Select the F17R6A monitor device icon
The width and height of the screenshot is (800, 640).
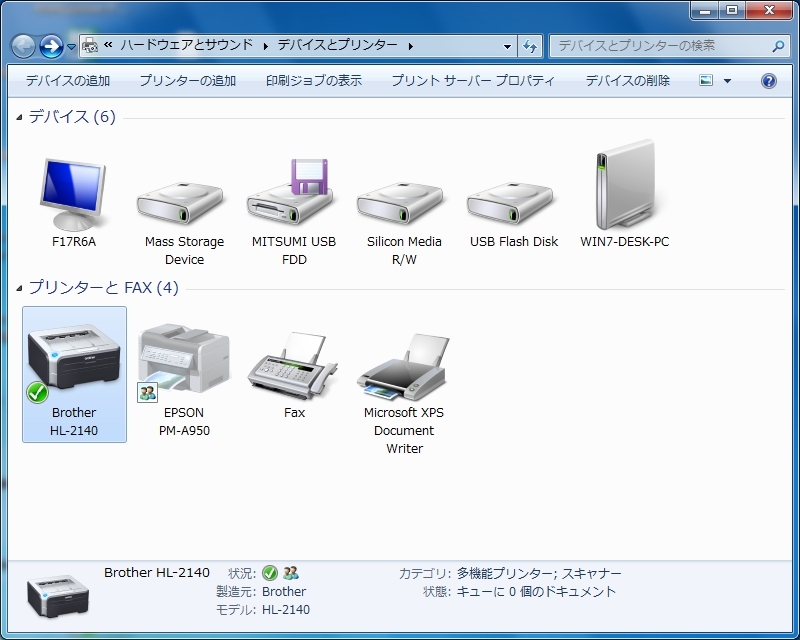pyautogui.click(x=73, y=194)
